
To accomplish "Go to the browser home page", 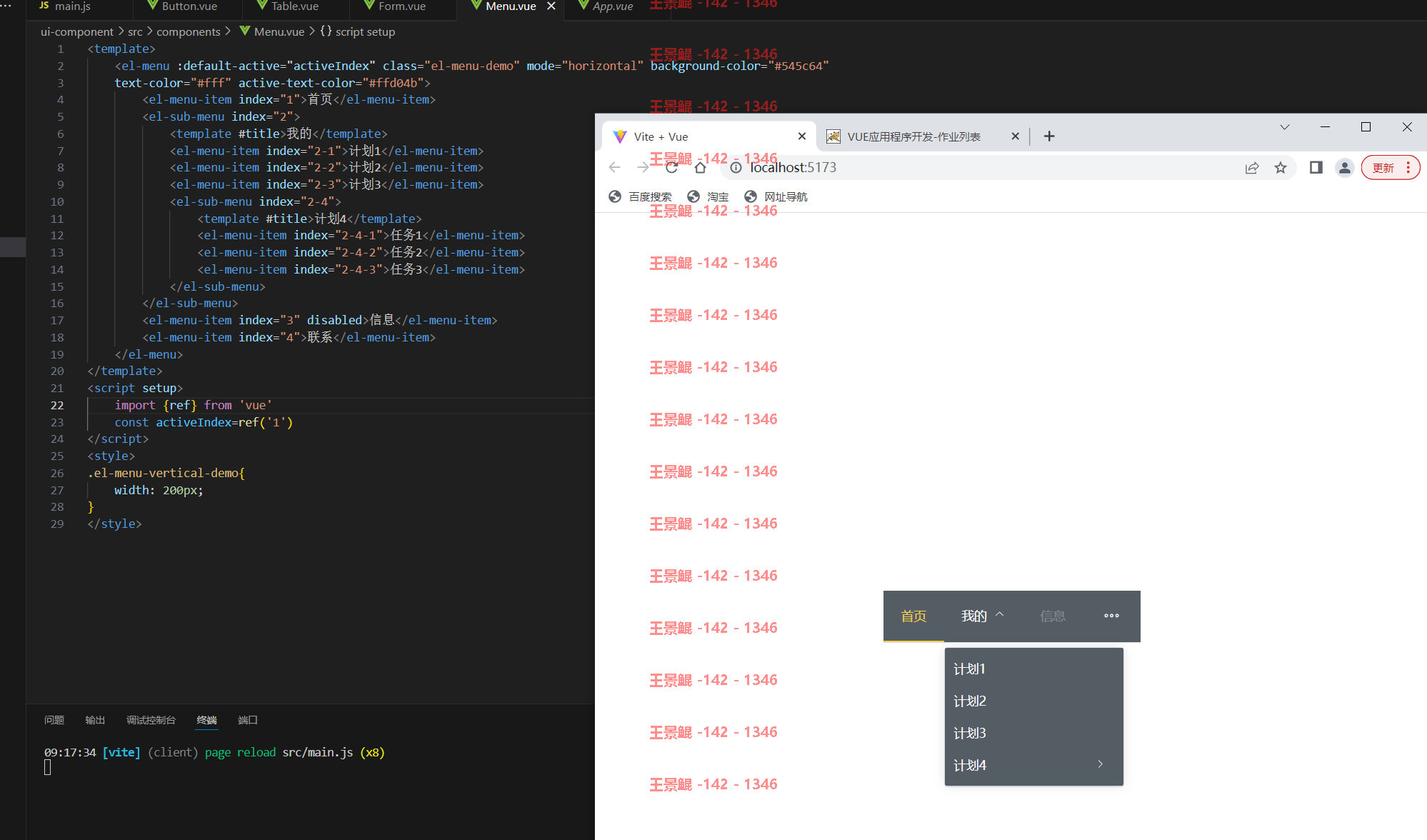I will coord(700,167).
